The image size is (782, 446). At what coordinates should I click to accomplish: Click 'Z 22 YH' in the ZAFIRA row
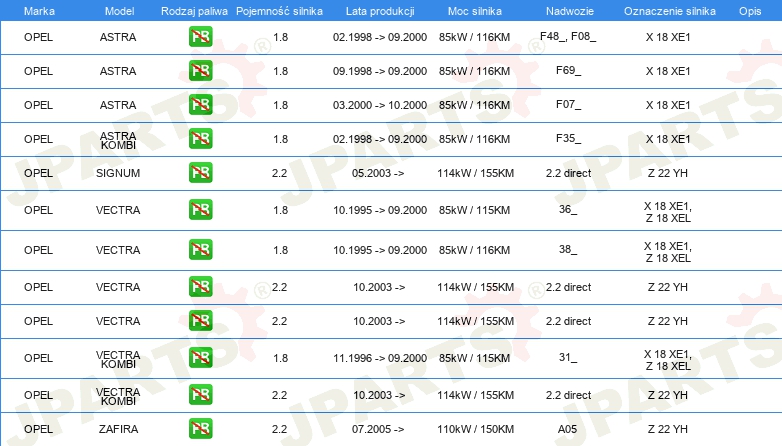tap(668, 429)
